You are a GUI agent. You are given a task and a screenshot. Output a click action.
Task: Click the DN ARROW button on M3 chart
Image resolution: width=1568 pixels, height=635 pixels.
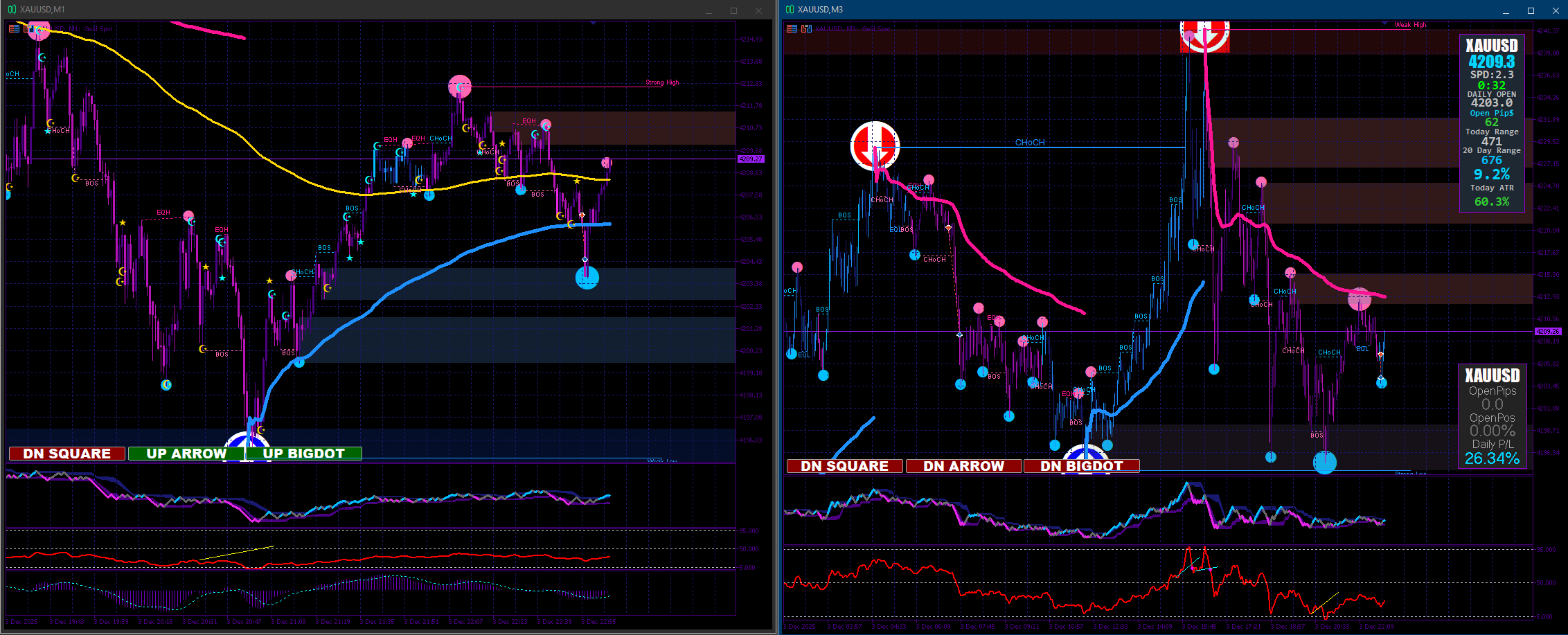[964, 466]
